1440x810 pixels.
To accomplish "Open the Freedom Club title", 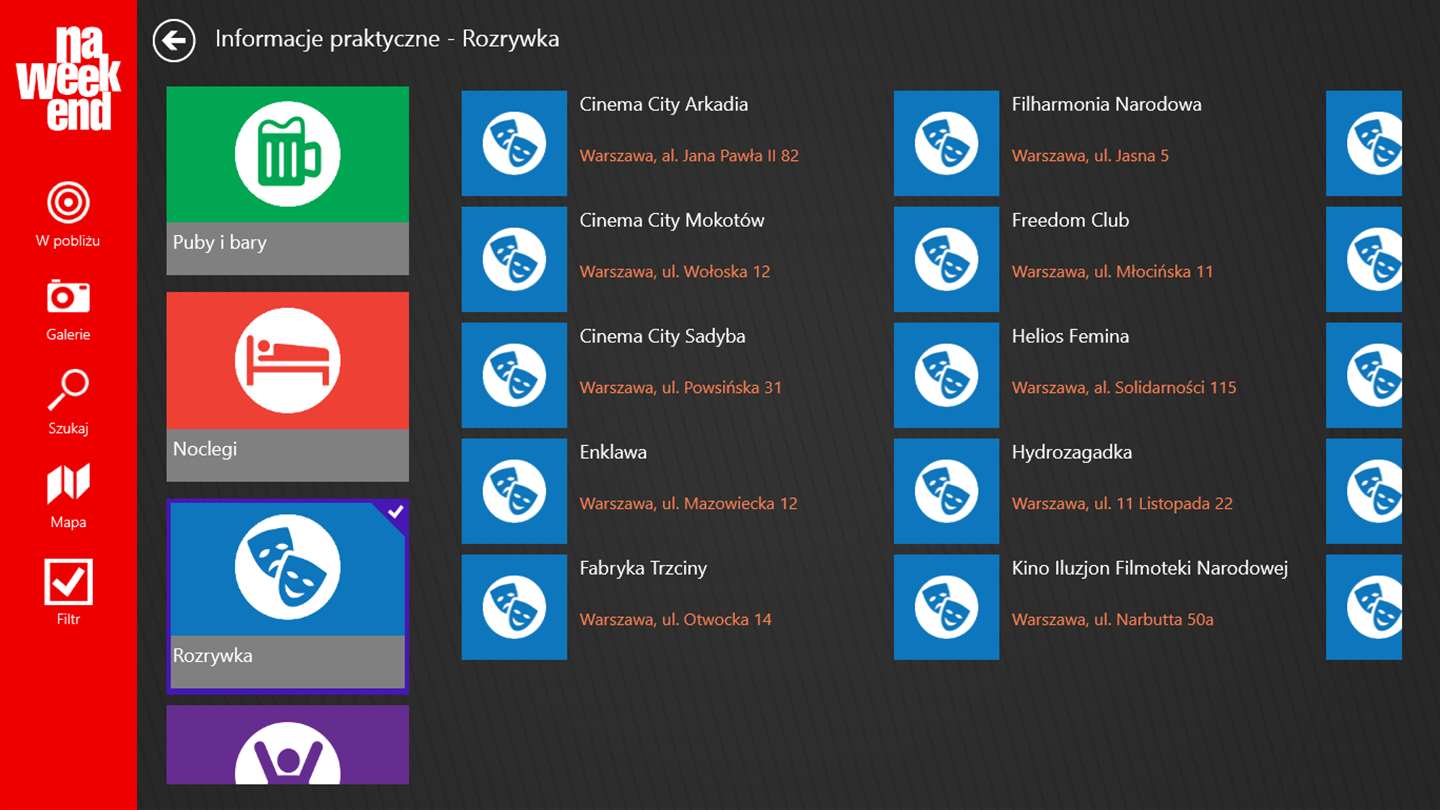I will [1070, 220].
